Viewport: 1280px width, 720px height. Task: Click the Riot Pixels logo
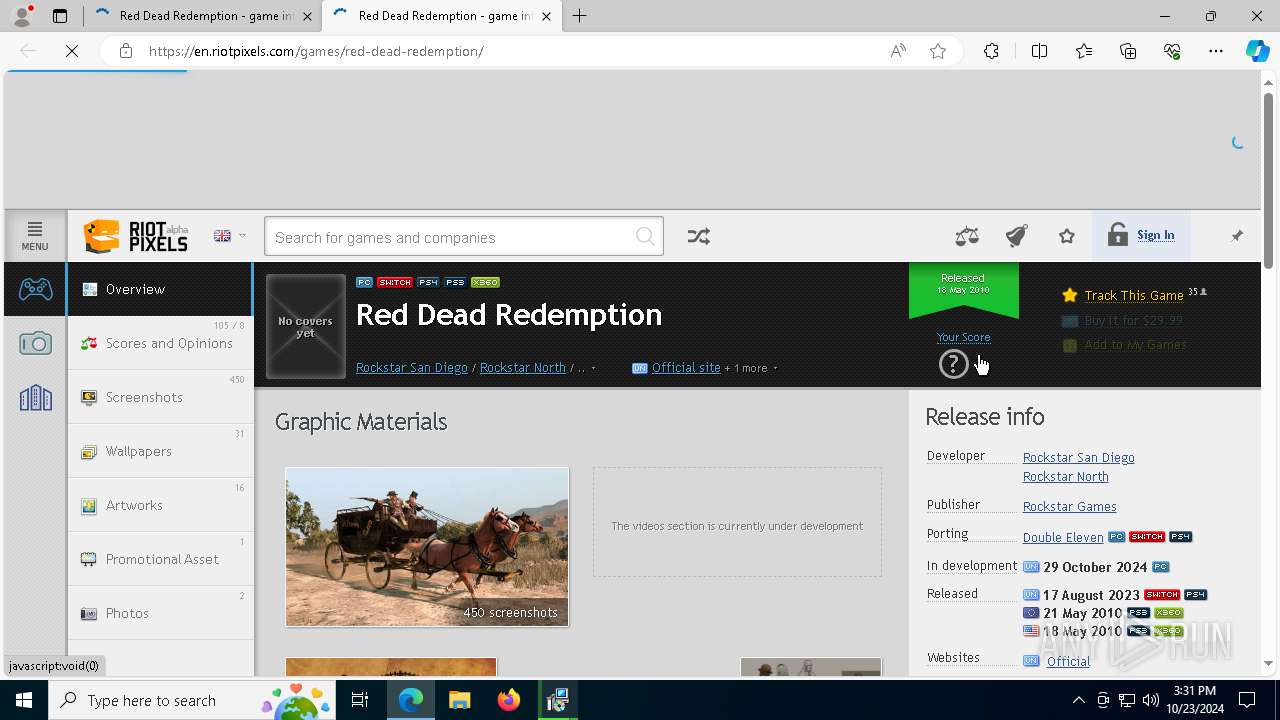click(x=136, y=237)
